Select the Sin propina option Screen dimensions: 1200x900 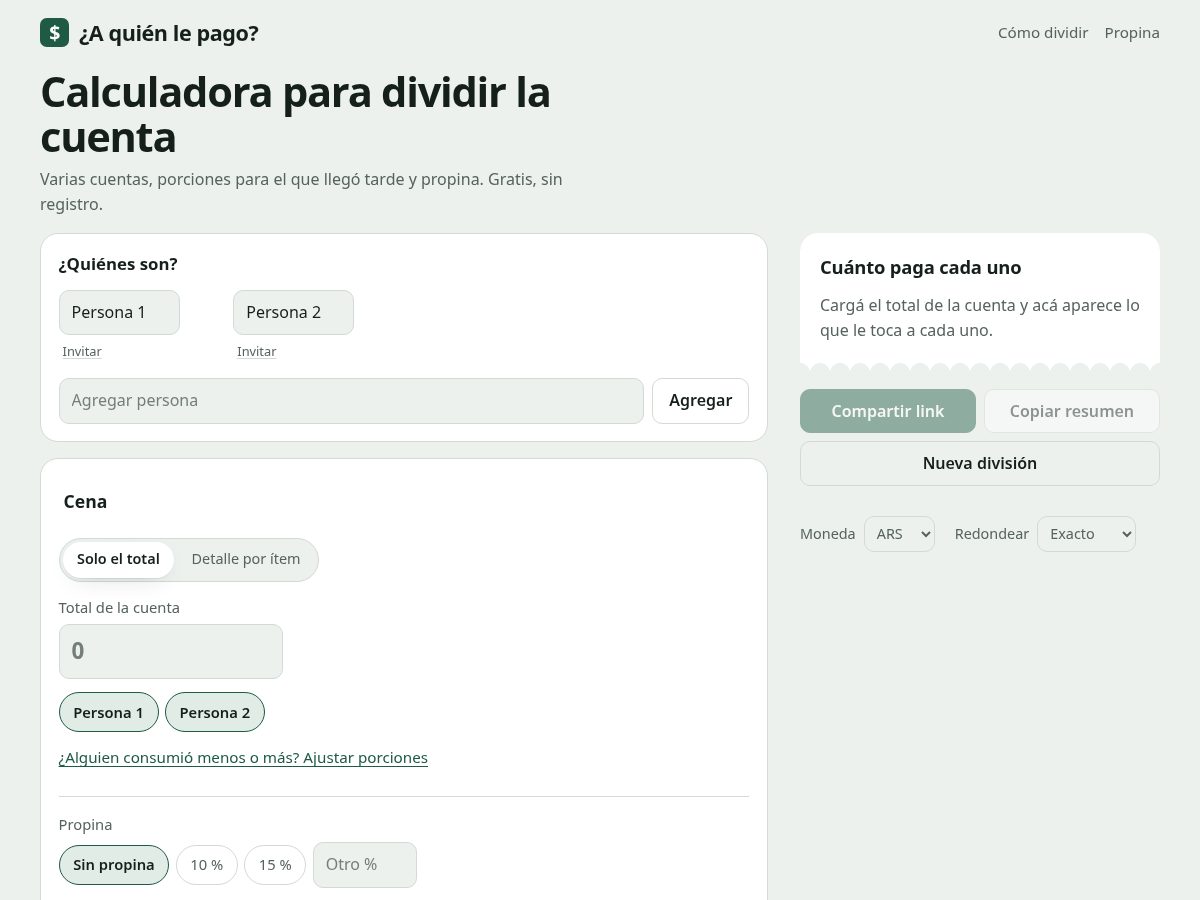tap(114, 865)
